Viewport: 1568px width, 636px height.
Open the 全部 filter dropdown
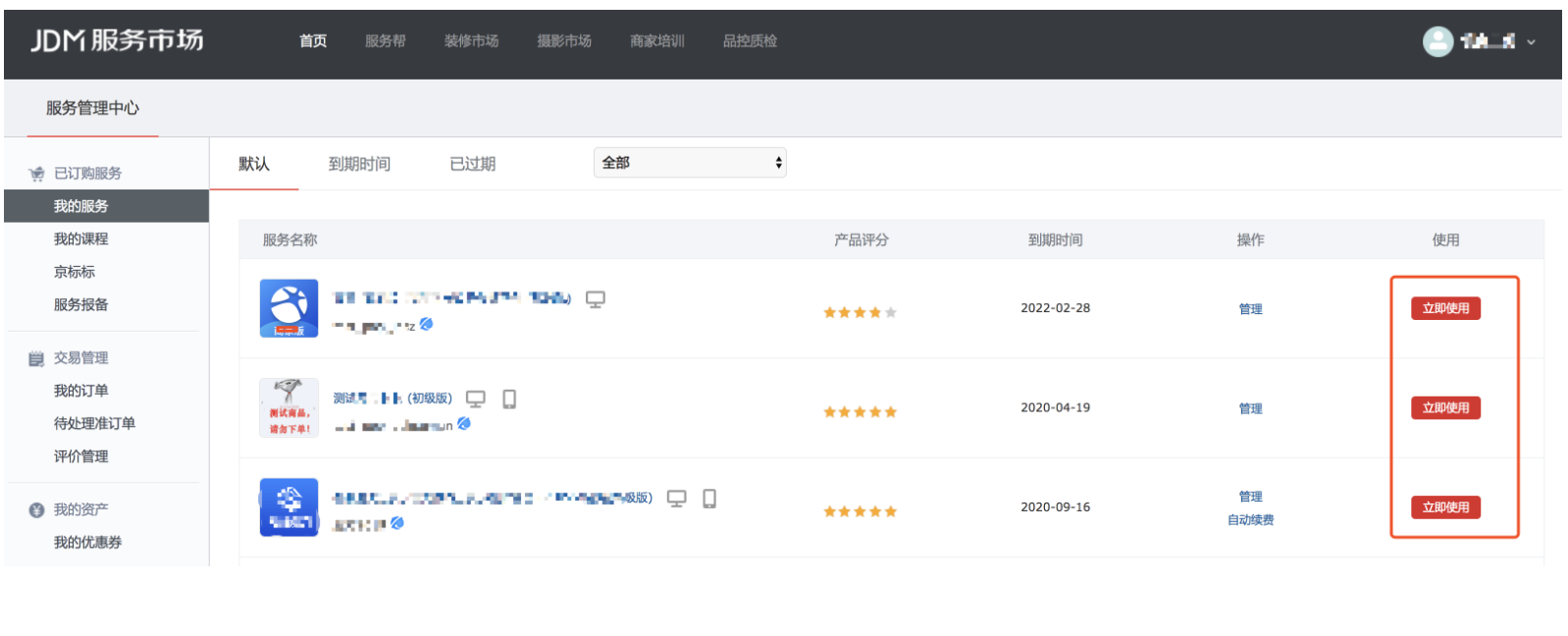(x=690, y=163)
